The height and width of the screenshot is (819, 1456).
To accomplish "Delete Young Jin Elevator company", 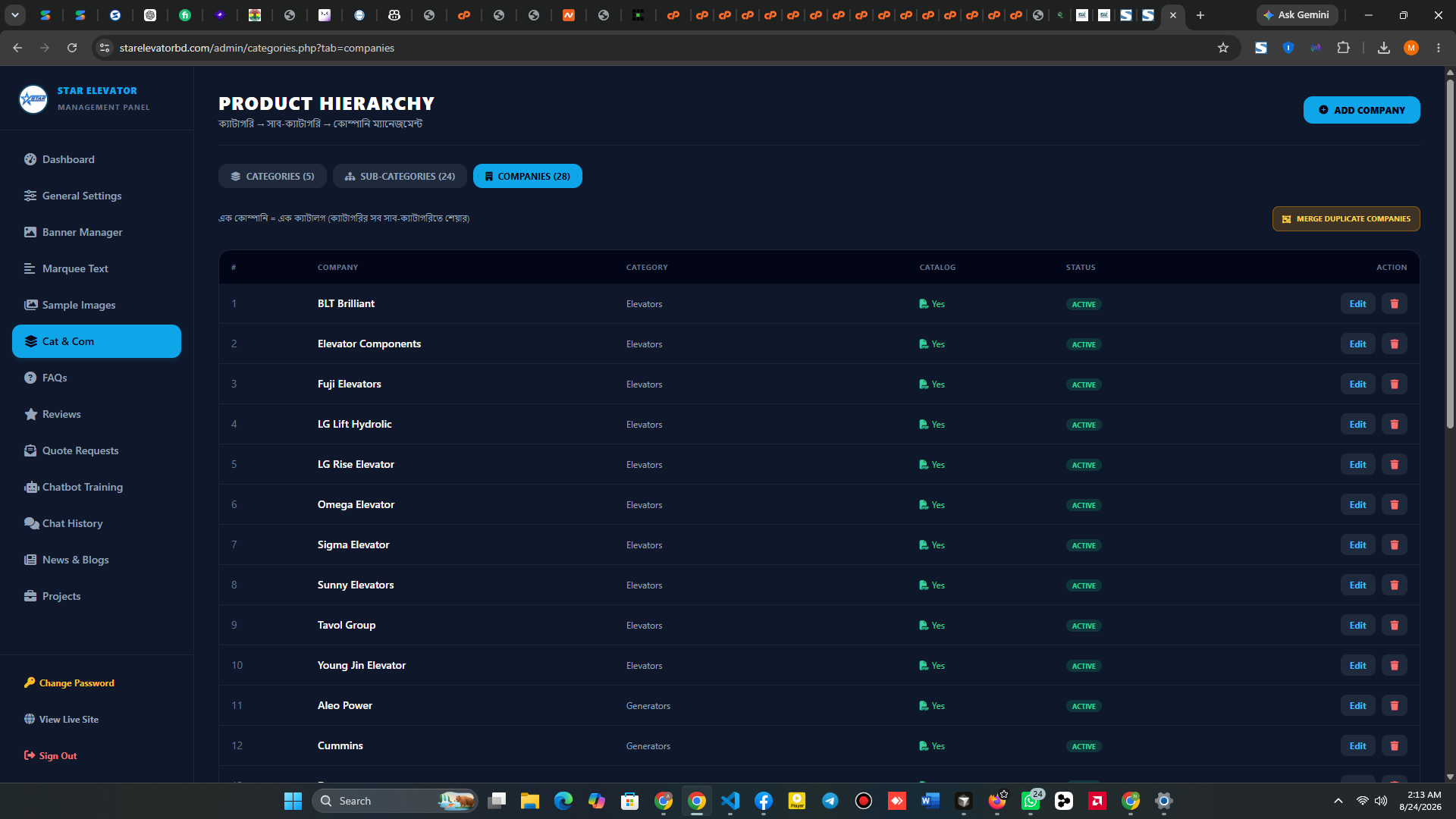I will pyautogui.click(x=1394, y=666).
